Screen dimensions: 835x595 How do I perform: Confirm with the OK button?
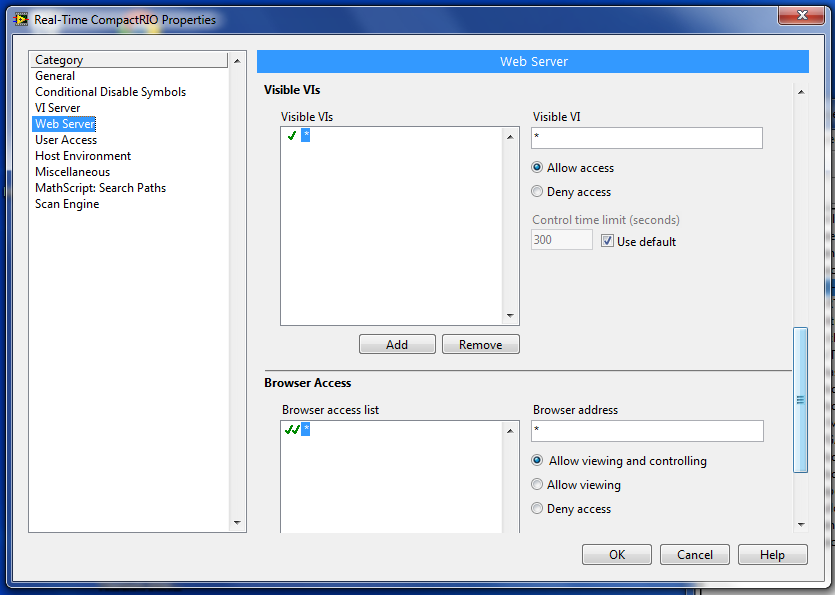tap(617, 555)
